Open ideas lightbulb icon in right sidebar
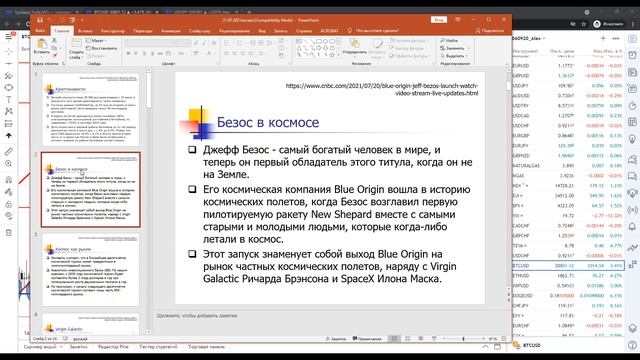The width and height of the screenshot is (640, 360). (632, 139)
